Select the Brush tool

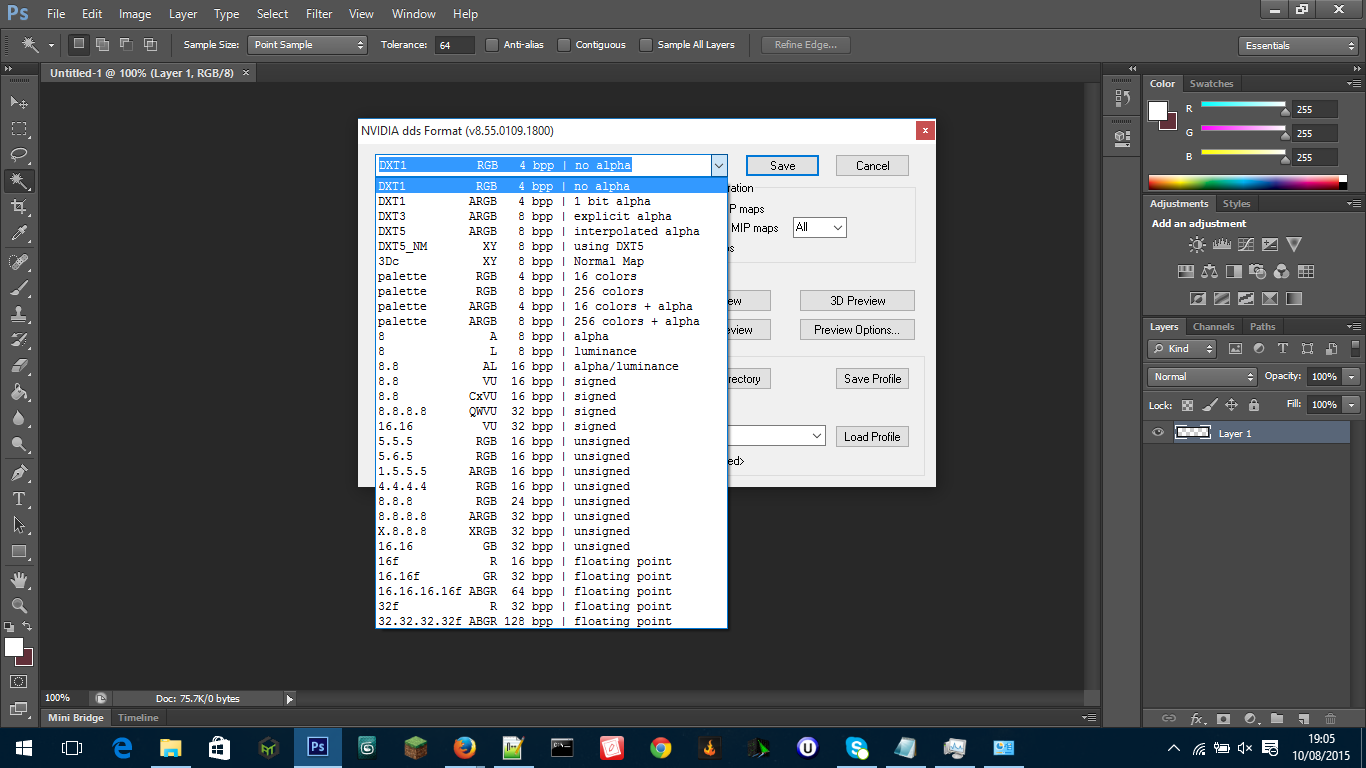(x=19, y=288)
